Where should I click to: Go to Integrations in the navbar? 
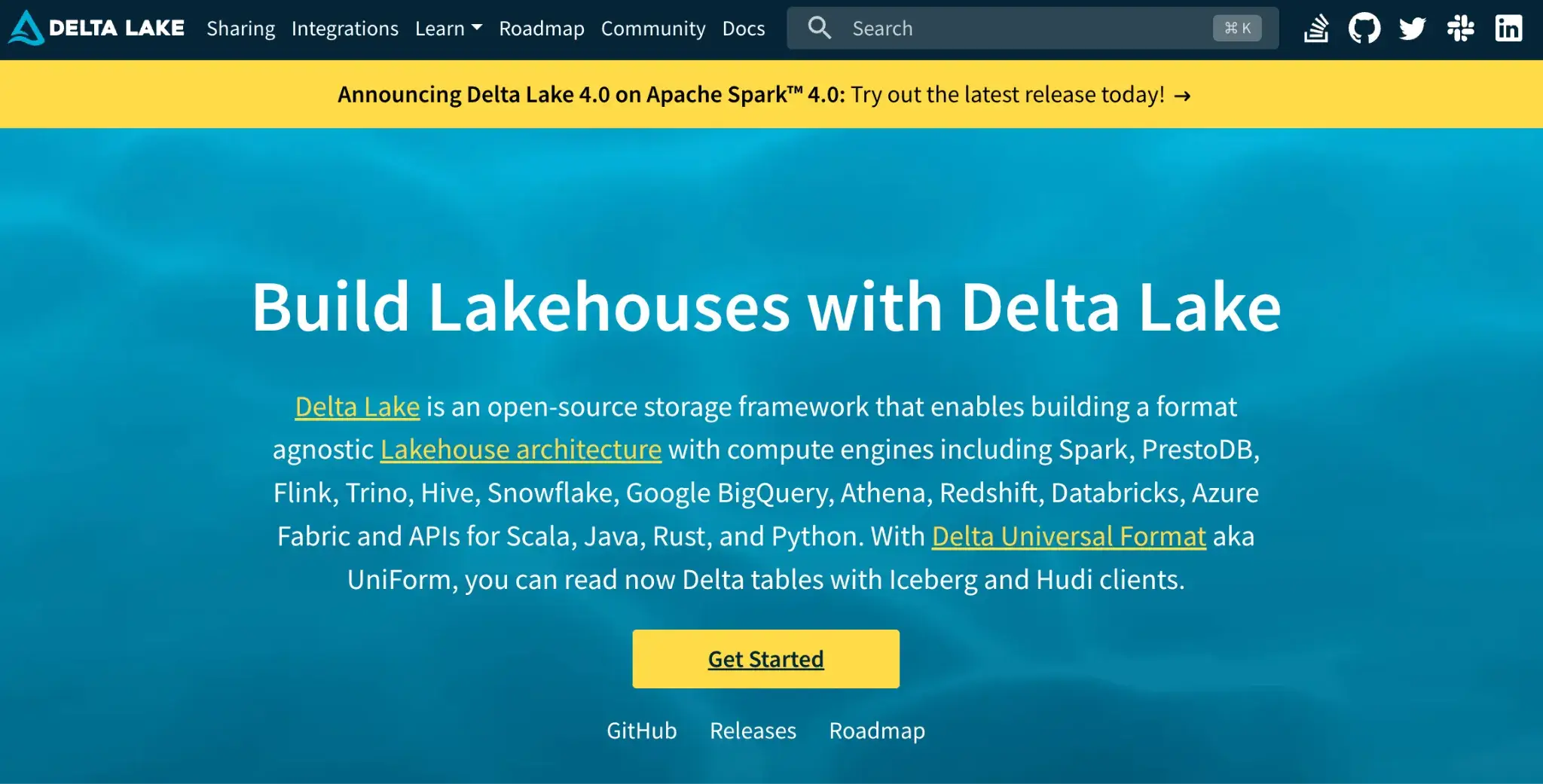pyautogui.click(x=344, y=29)
